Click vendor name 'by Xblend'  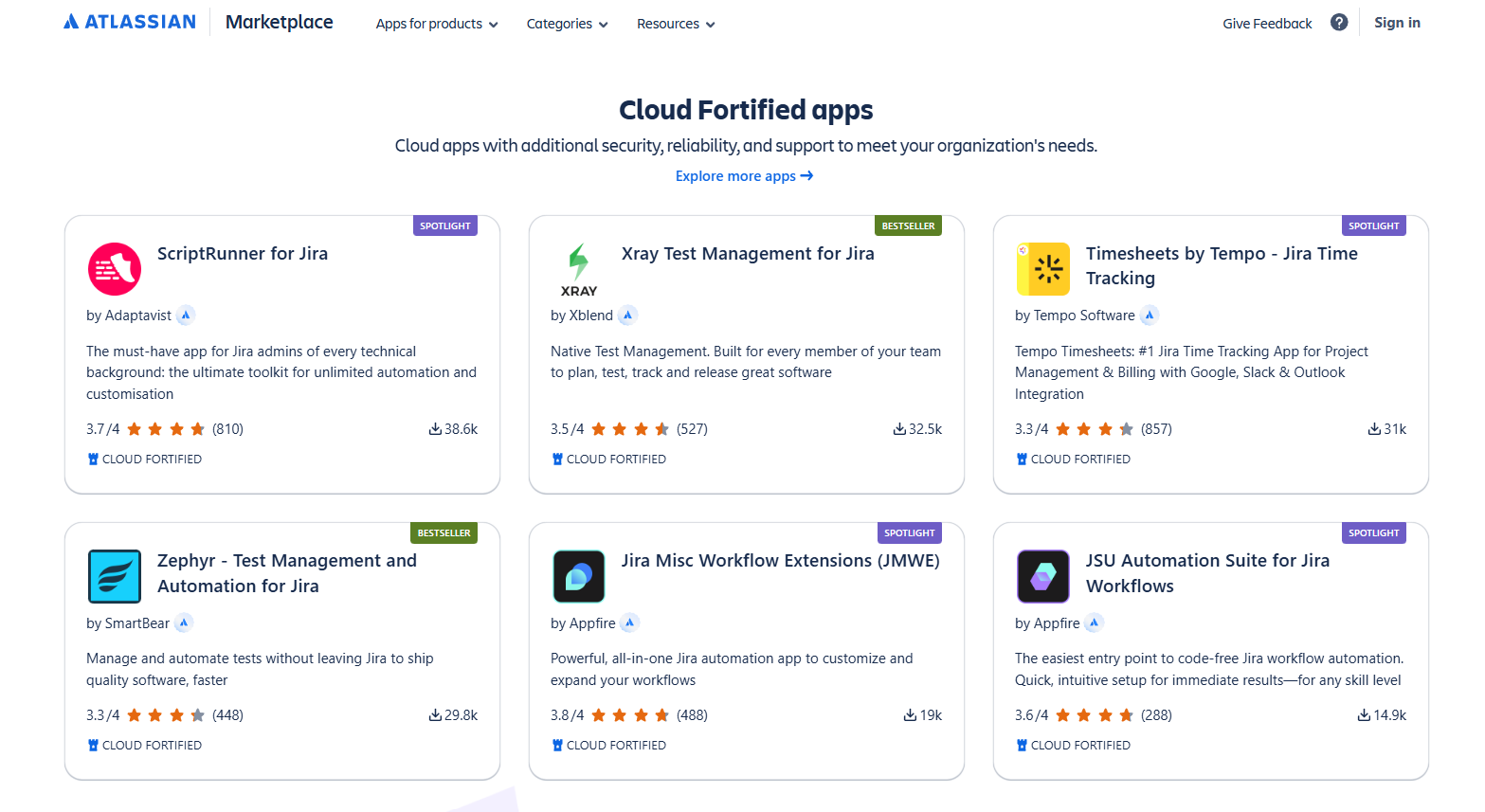click(x=582, y=316)
